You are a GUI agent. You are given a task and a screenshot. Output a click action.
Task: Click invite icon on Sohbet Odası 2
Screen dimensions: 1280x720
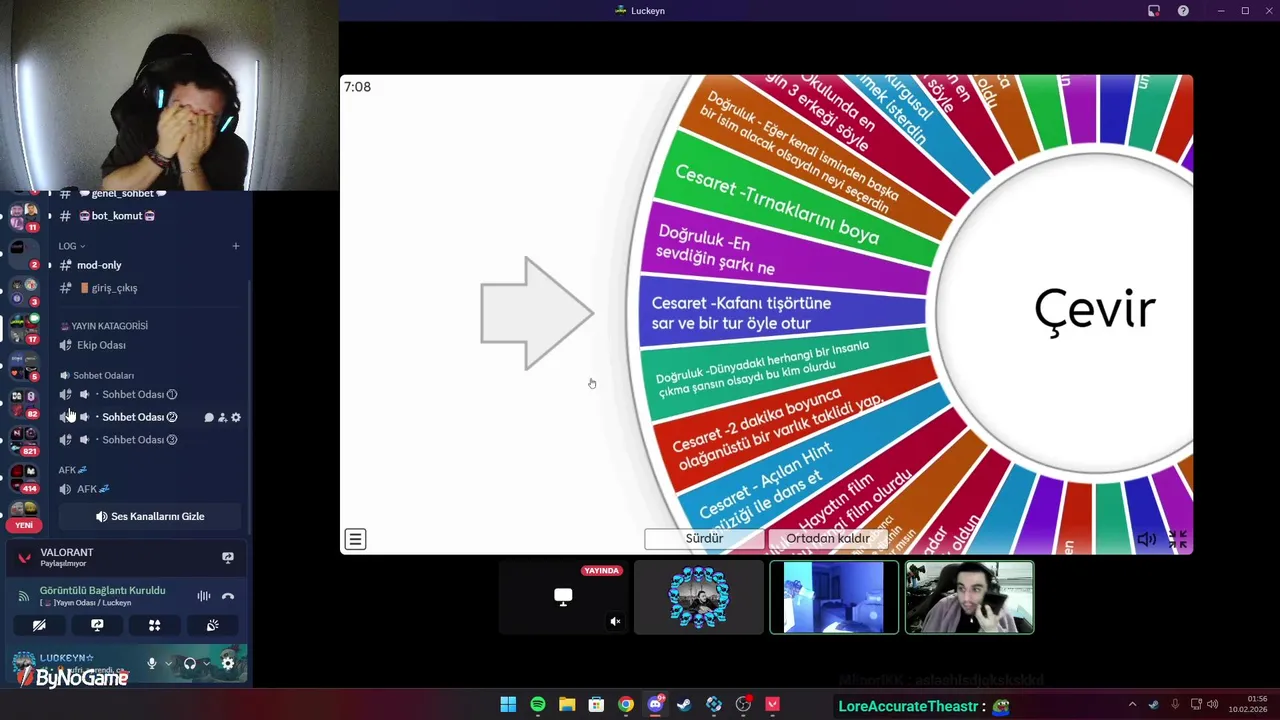click(x=222, y=417)
